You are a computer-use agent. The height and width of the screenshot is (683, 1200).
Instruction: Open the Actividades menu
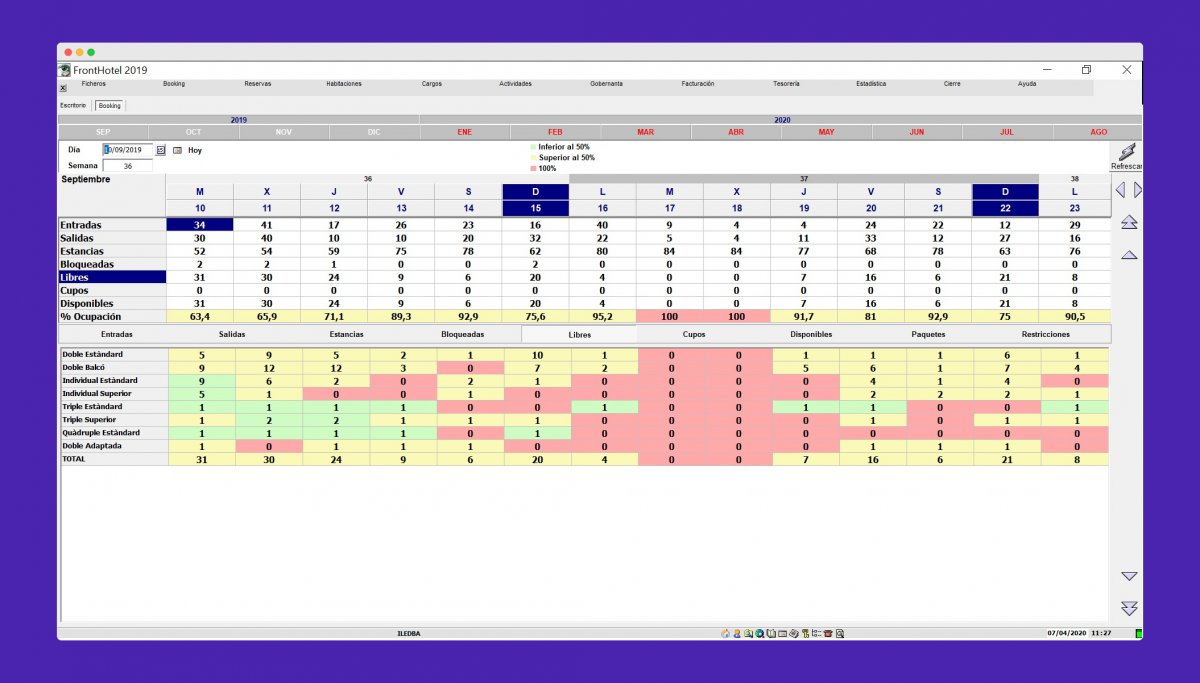click(x=516, y=84)
